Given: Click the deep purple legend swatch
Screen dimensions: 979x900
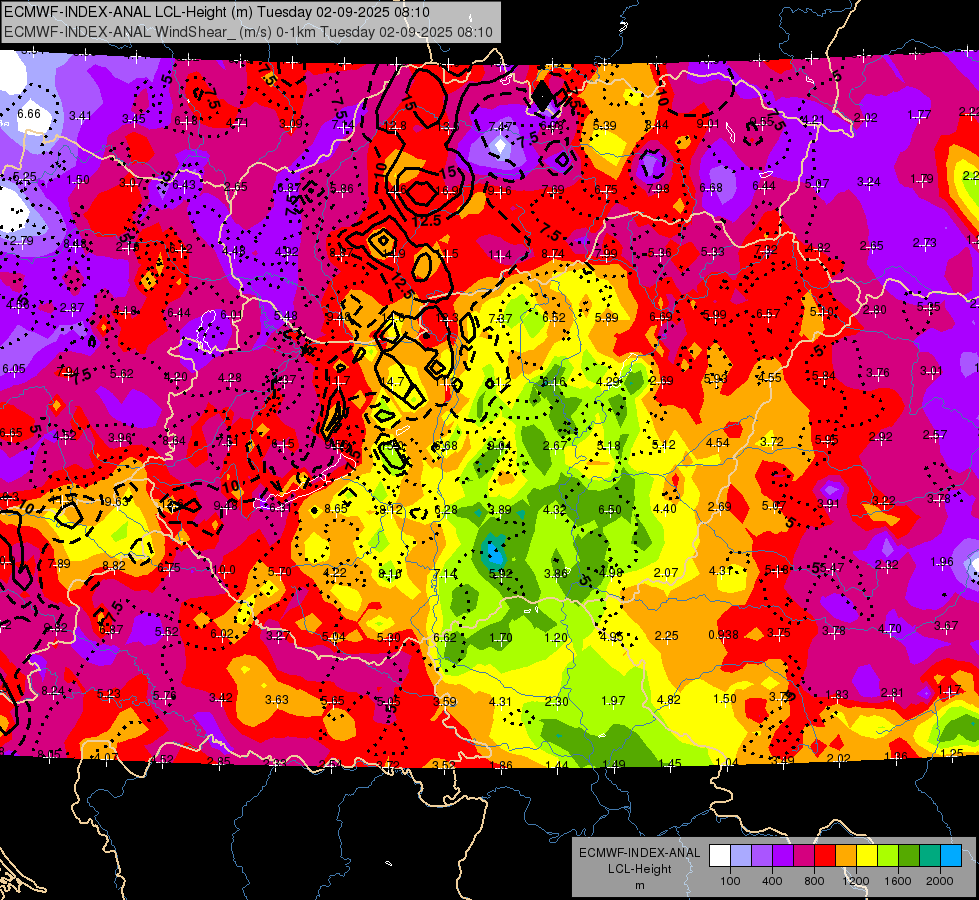Looking at the screenshot, I should [x=783, y=856].
